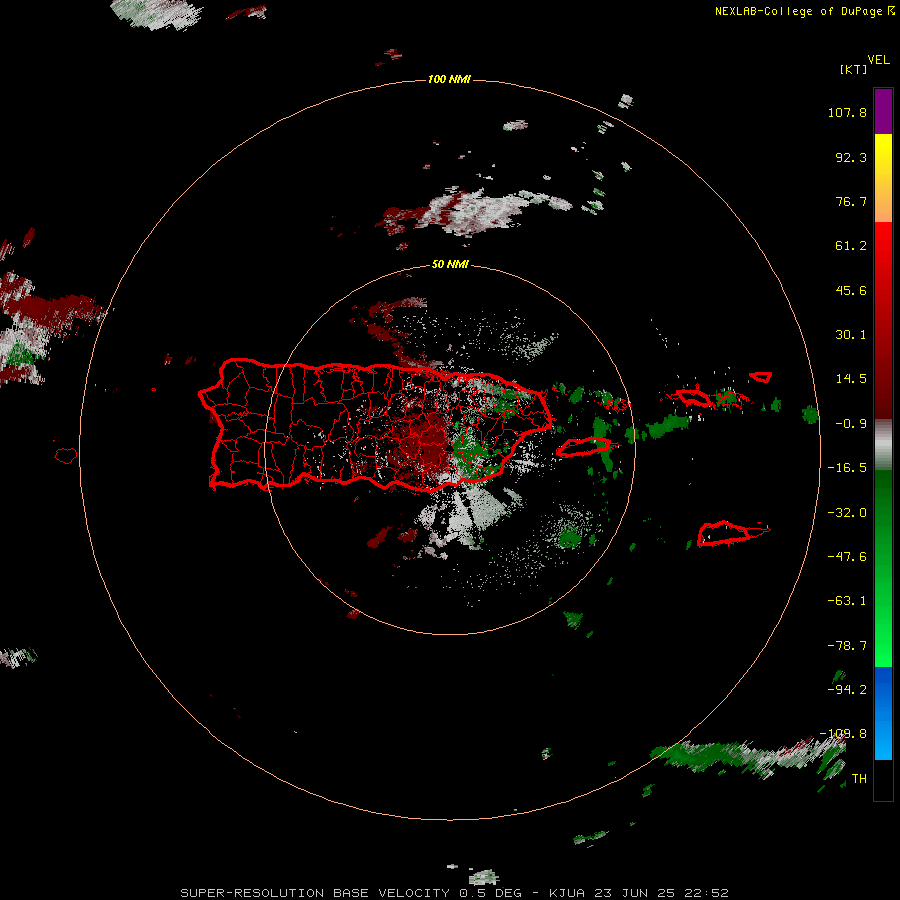
Task: Click the St. Croix island outline in the southeast
Action: 724,534
